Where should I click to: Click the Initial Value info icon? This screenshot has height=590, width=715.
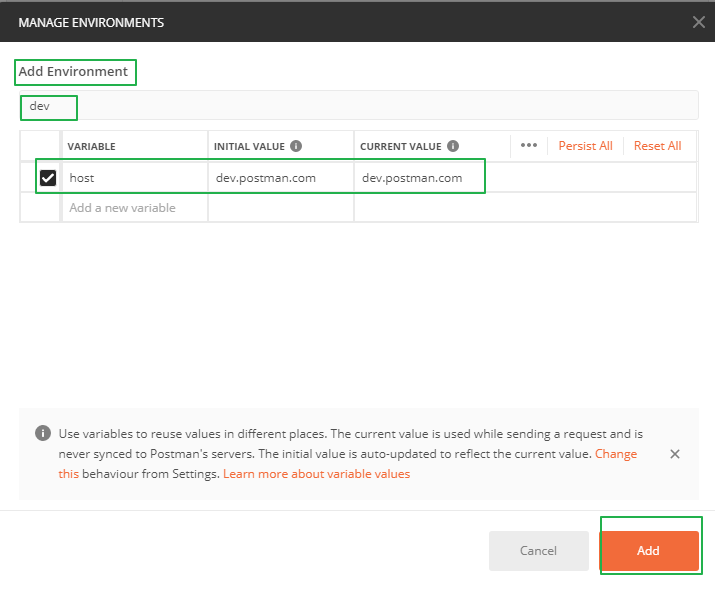[296, 146]
